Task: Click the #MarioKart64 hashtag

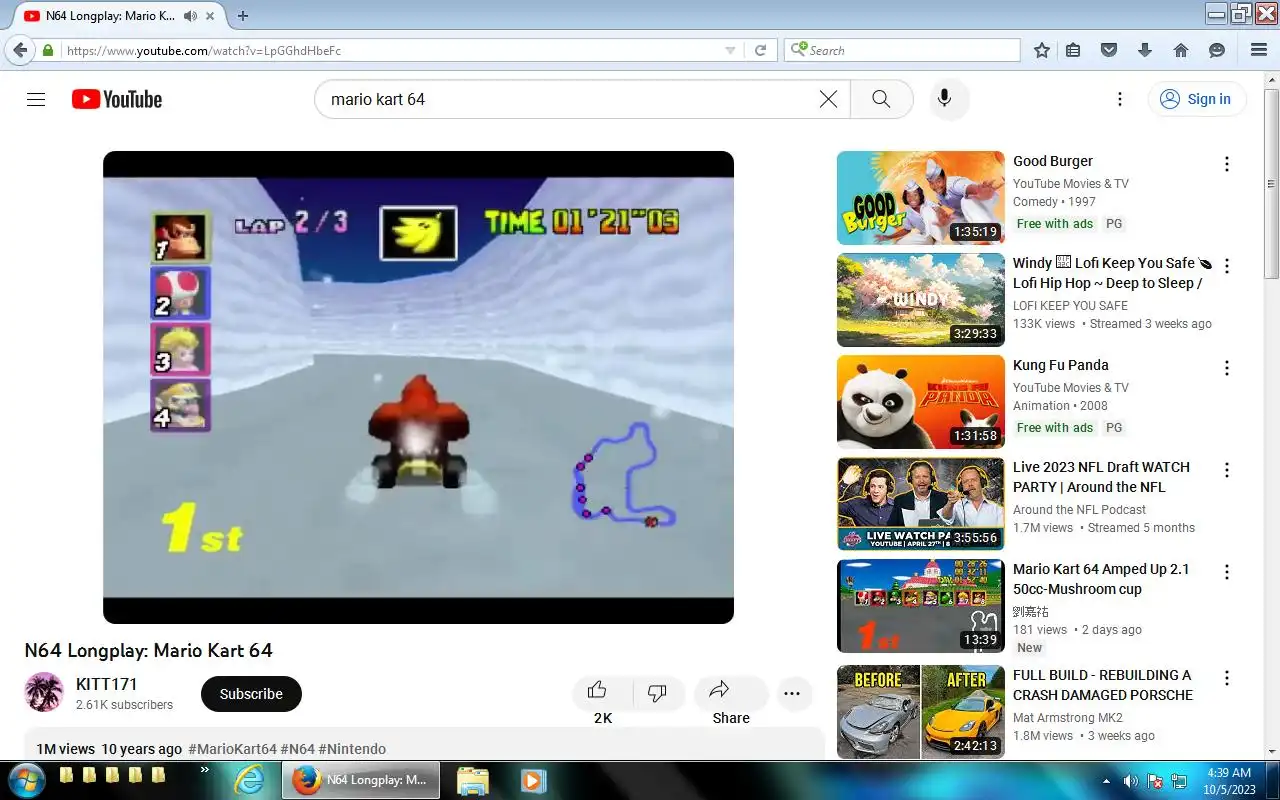Action: tap(232, 749)
